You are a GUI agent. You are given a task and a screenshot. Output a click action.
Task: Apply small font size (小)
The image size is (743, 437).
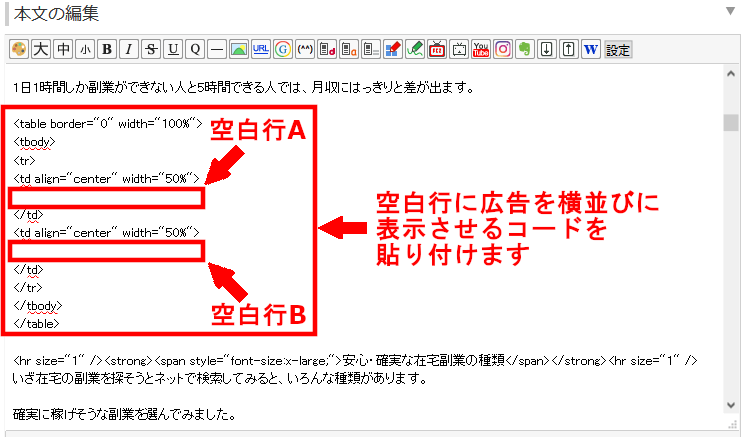click(85, 49)
